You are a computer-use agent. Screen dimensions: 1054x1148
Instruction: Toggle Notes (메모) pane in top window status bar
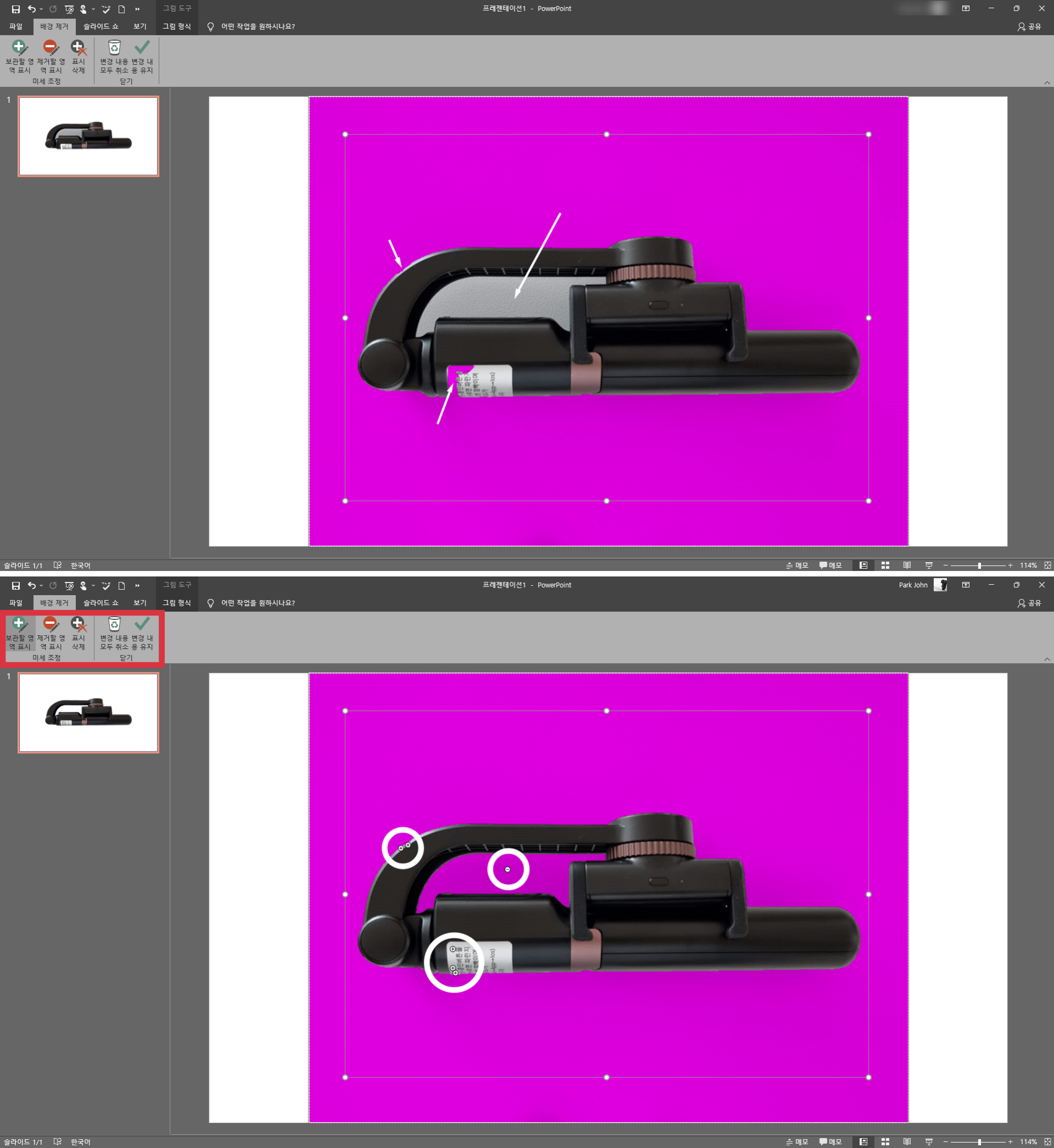797,565
